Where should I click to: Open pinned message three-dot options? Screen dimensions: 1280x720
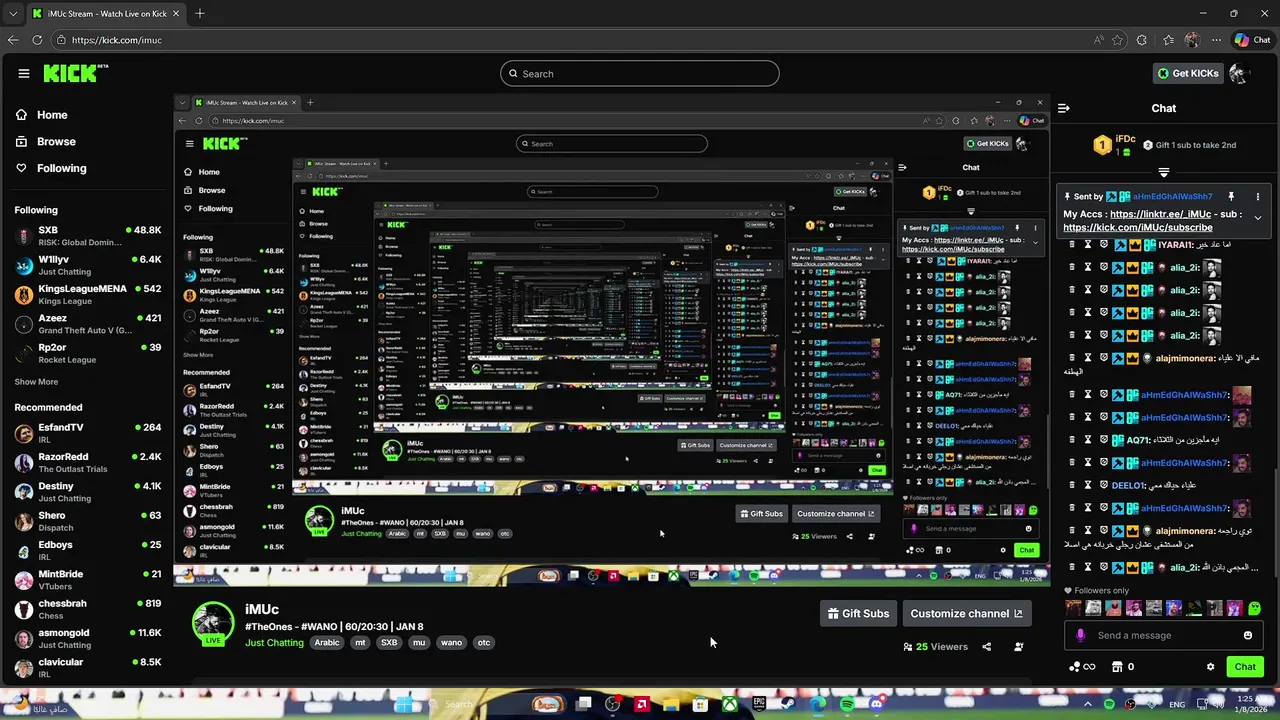(x=1258, y=197)
